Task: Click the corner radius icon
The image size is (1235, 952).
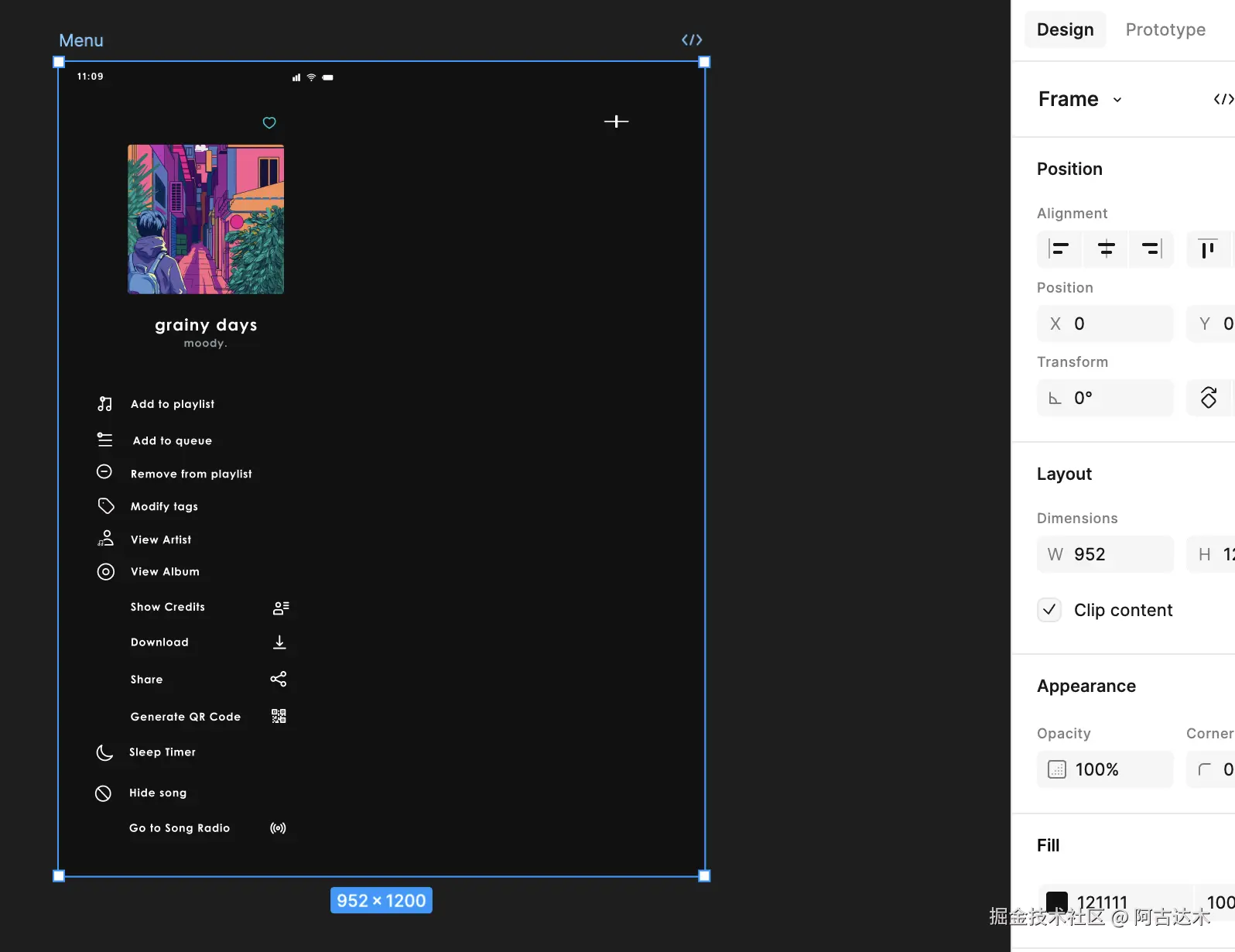Action: [1204, 769]
